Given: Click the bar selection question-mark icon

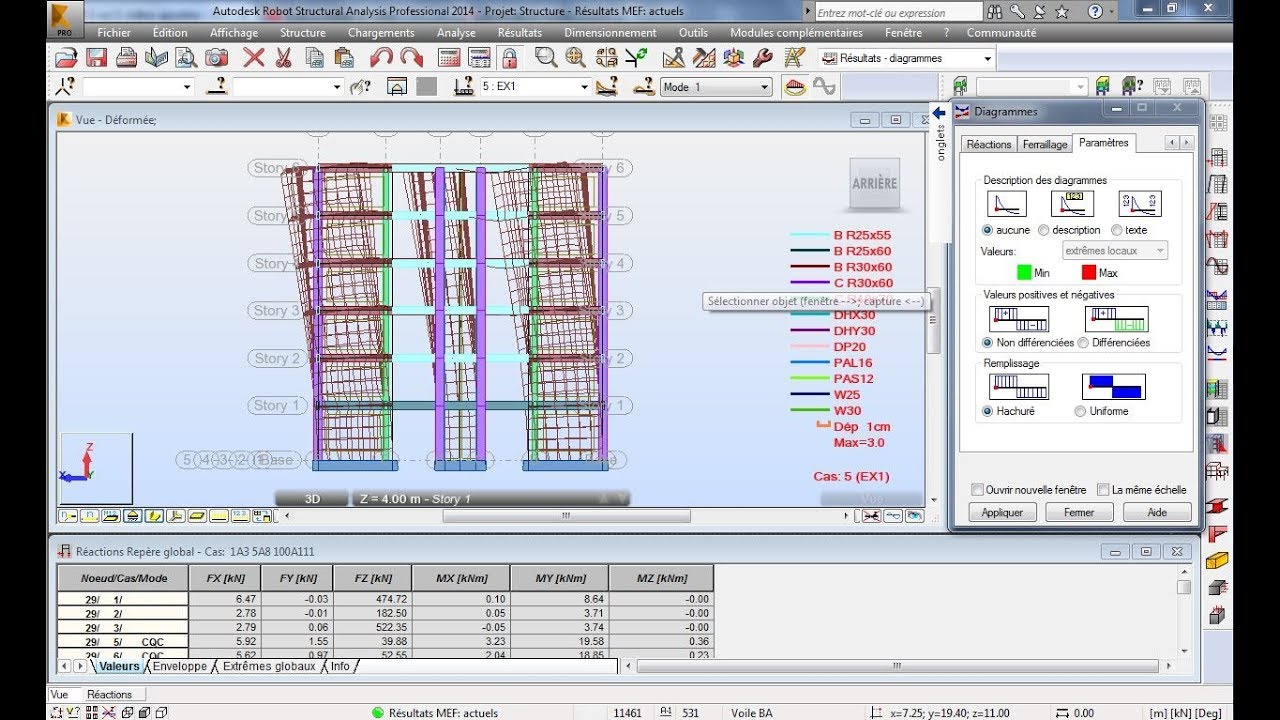Looking at the screenshot, I should point(216,87).
